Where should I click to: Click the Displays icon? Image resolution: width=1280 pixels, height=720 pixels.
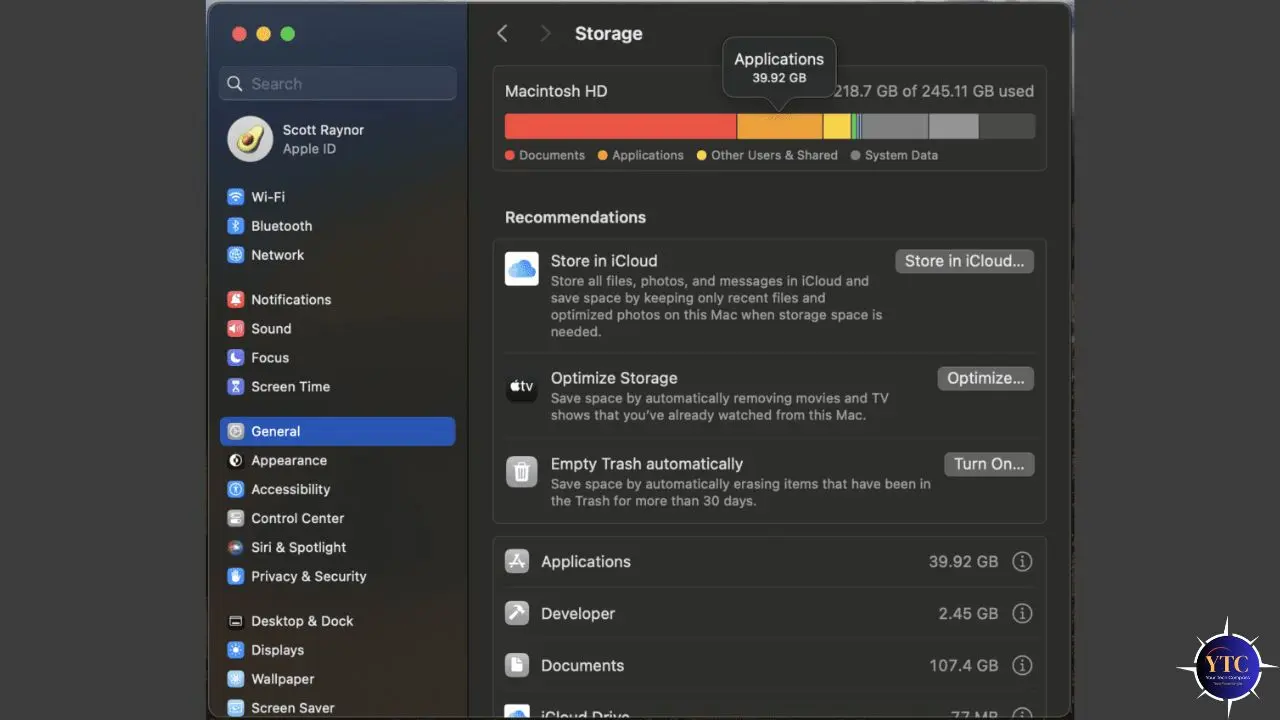click(235, 650)
